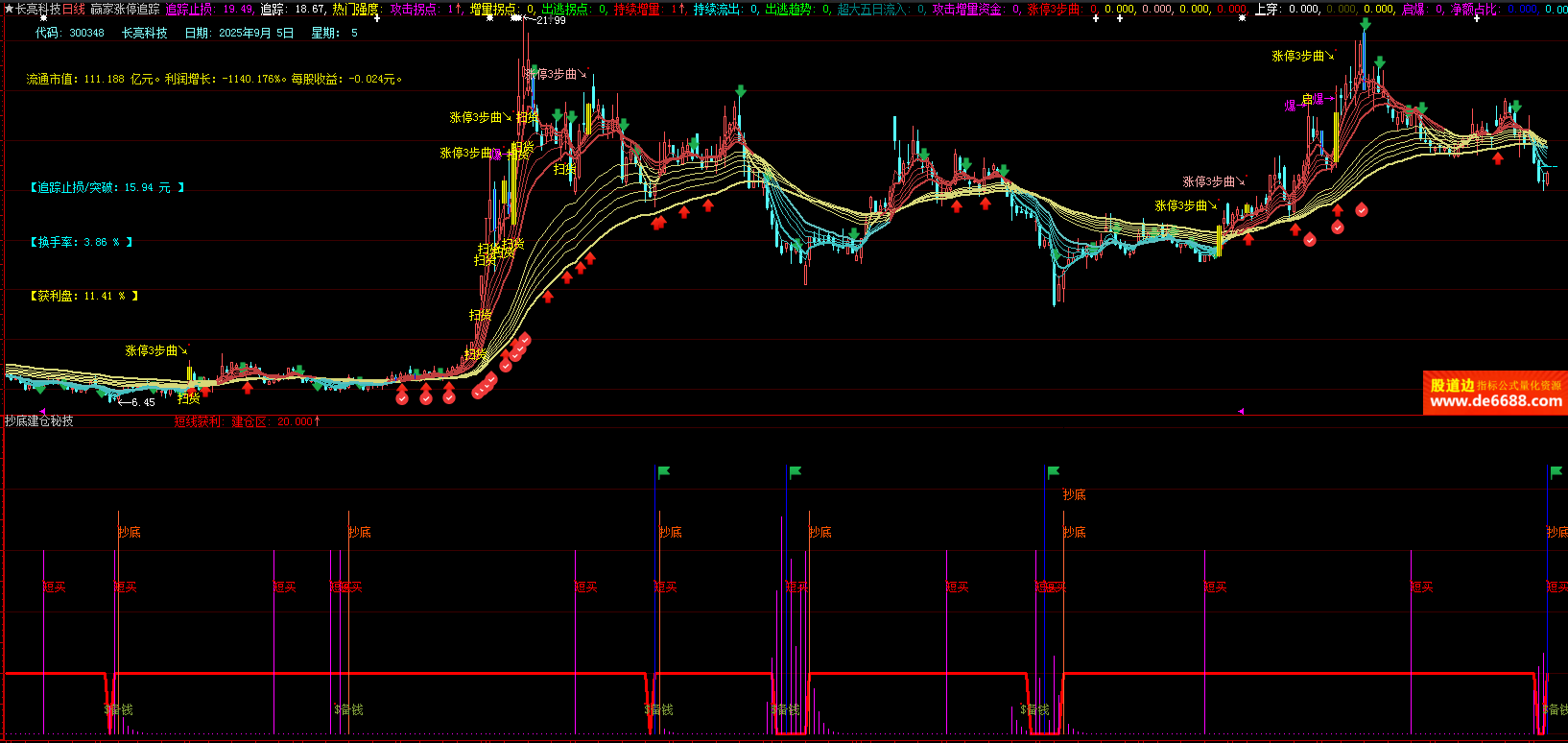Image resolution: width=1568 pixels, height=743 pixels.
Task: Click the 热门强度 parameter in the header
Action: click(x=356, y=9)
